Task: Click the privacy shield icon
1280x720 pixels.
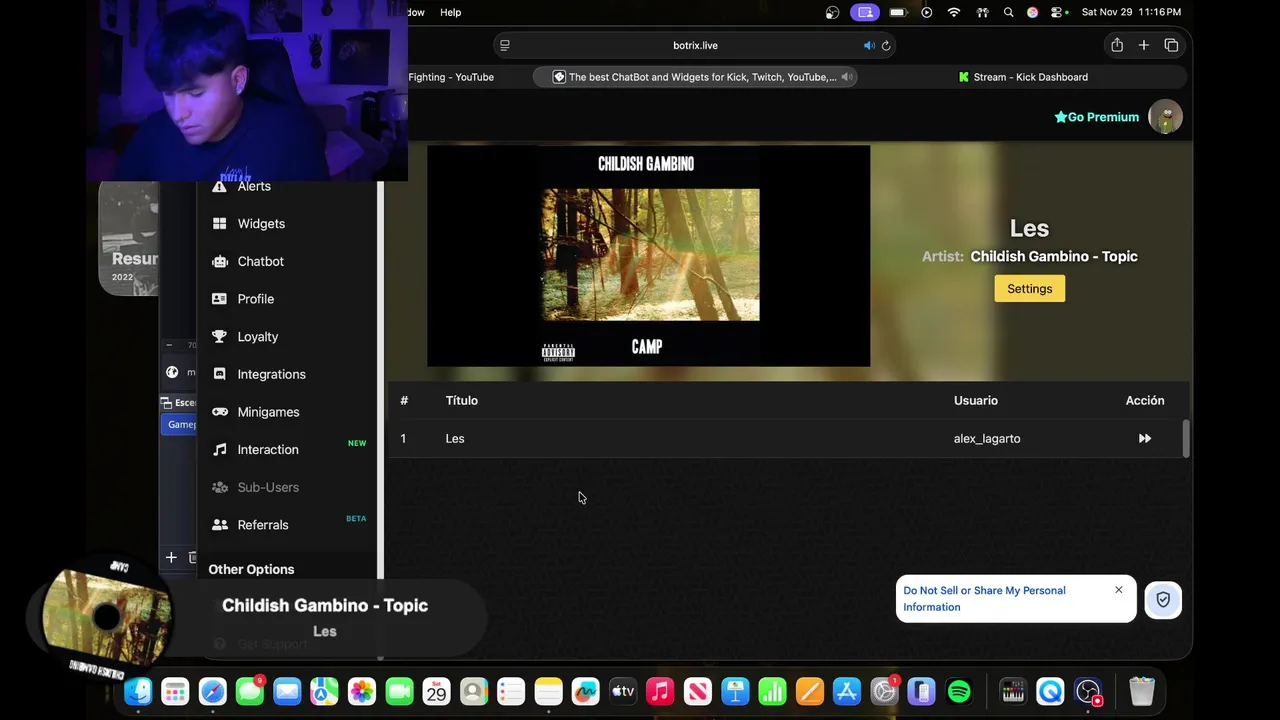Action: coord(1163,600)
